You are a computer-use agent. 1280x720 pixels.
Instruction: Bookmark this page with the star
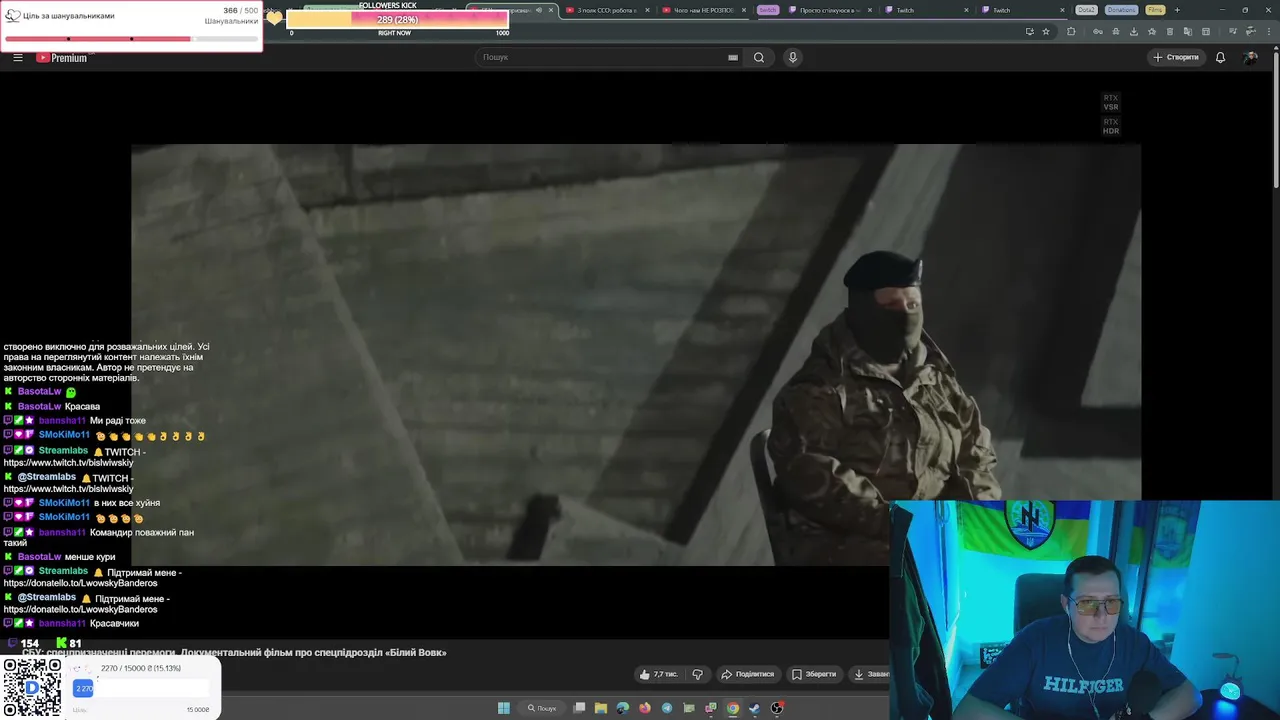click(x=1046, y=31)
